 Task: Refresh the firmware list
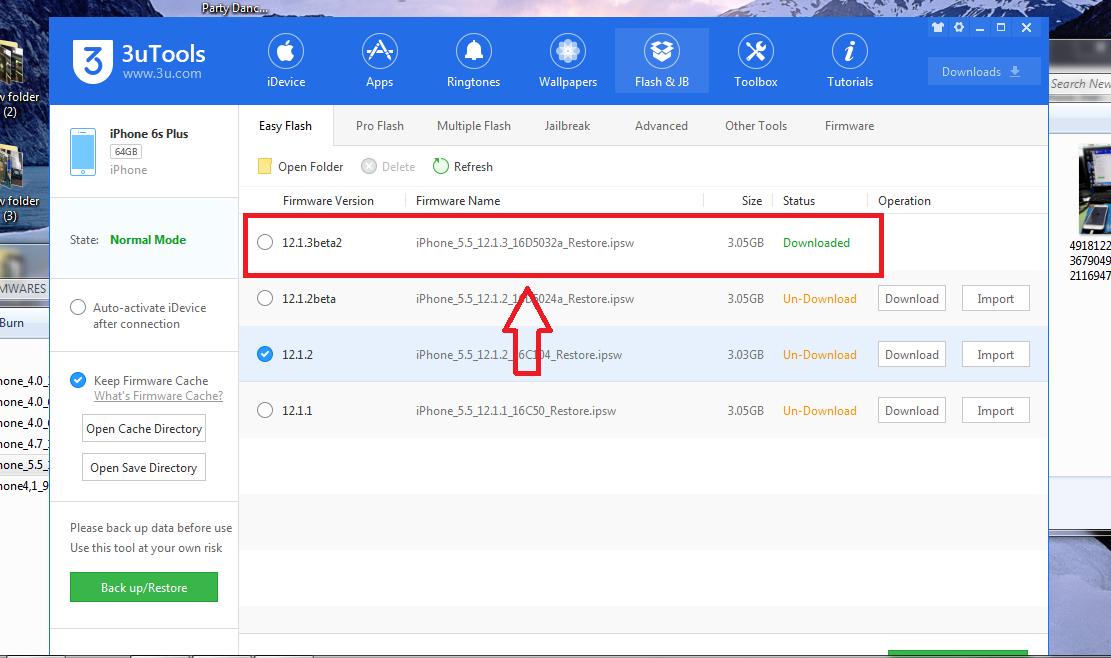tap(463, 166)
